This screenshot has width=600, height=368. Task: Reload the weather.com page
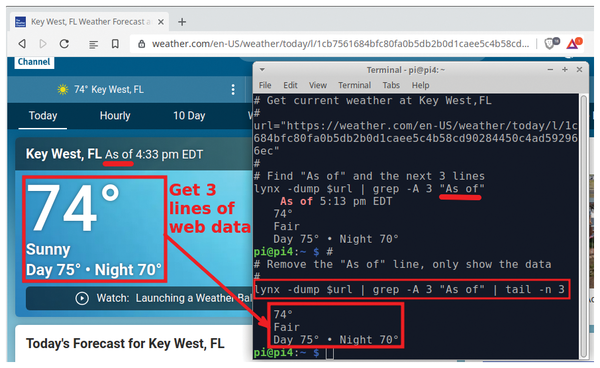(64, 44)
